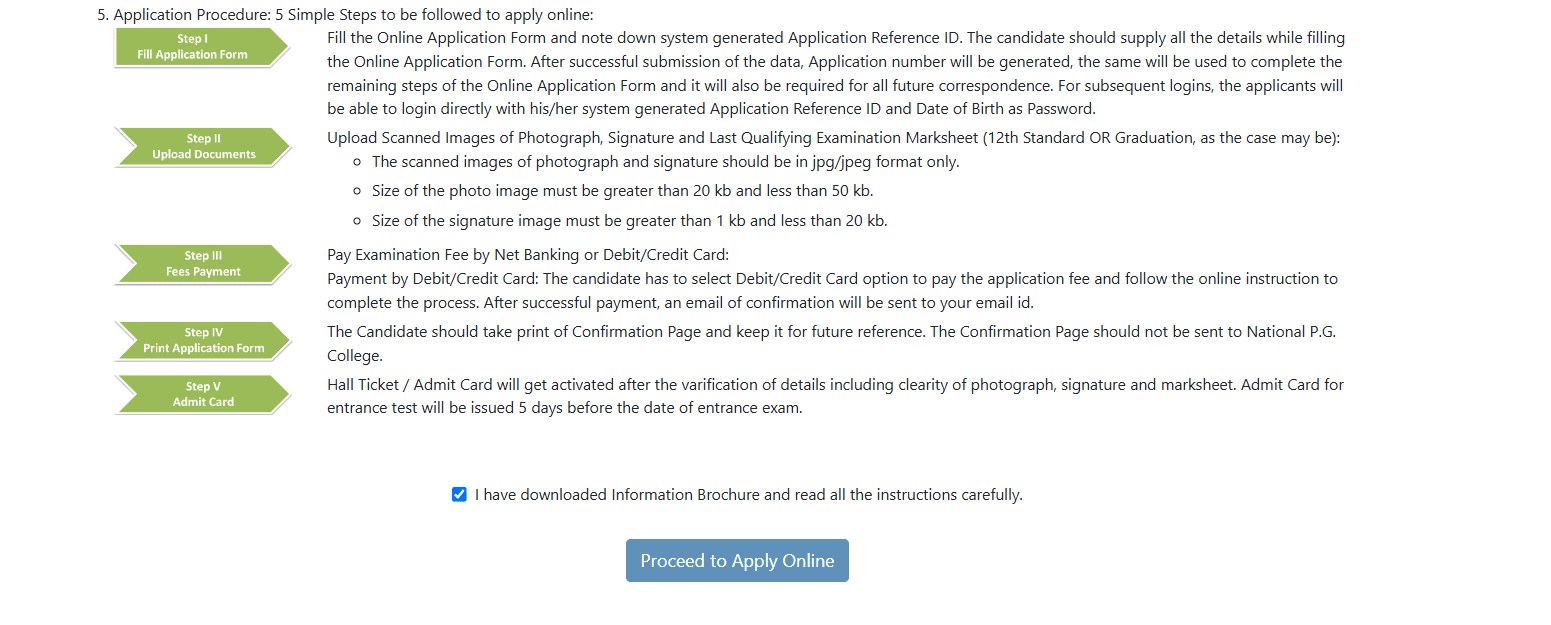
Task: Click the photo image size requirement line
Action: click(x=629, y=191)
